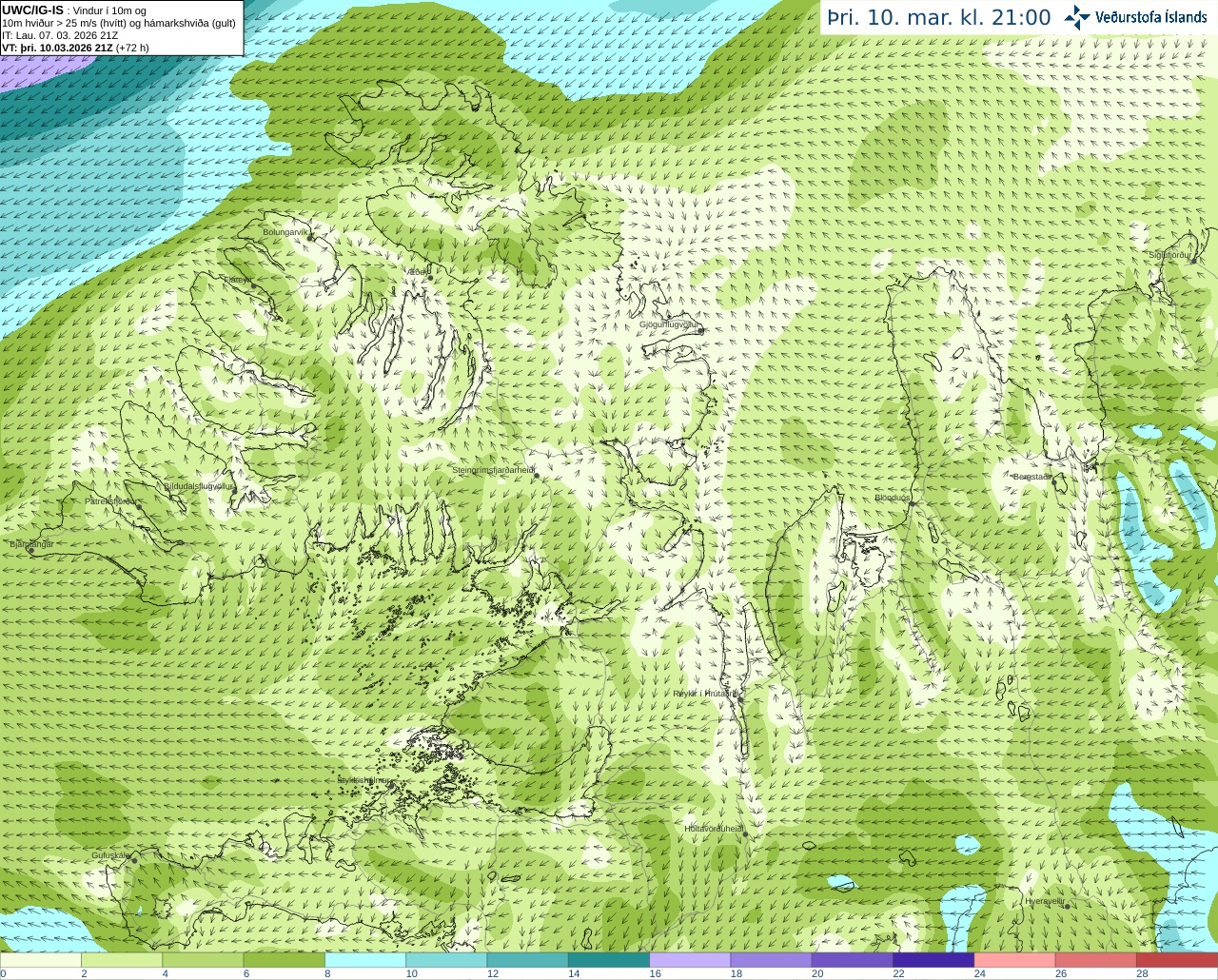The image size is (1218, 980).
Task: Click the Steingrímsfjarðarheiði station label
Action: (x=493, y=470)
